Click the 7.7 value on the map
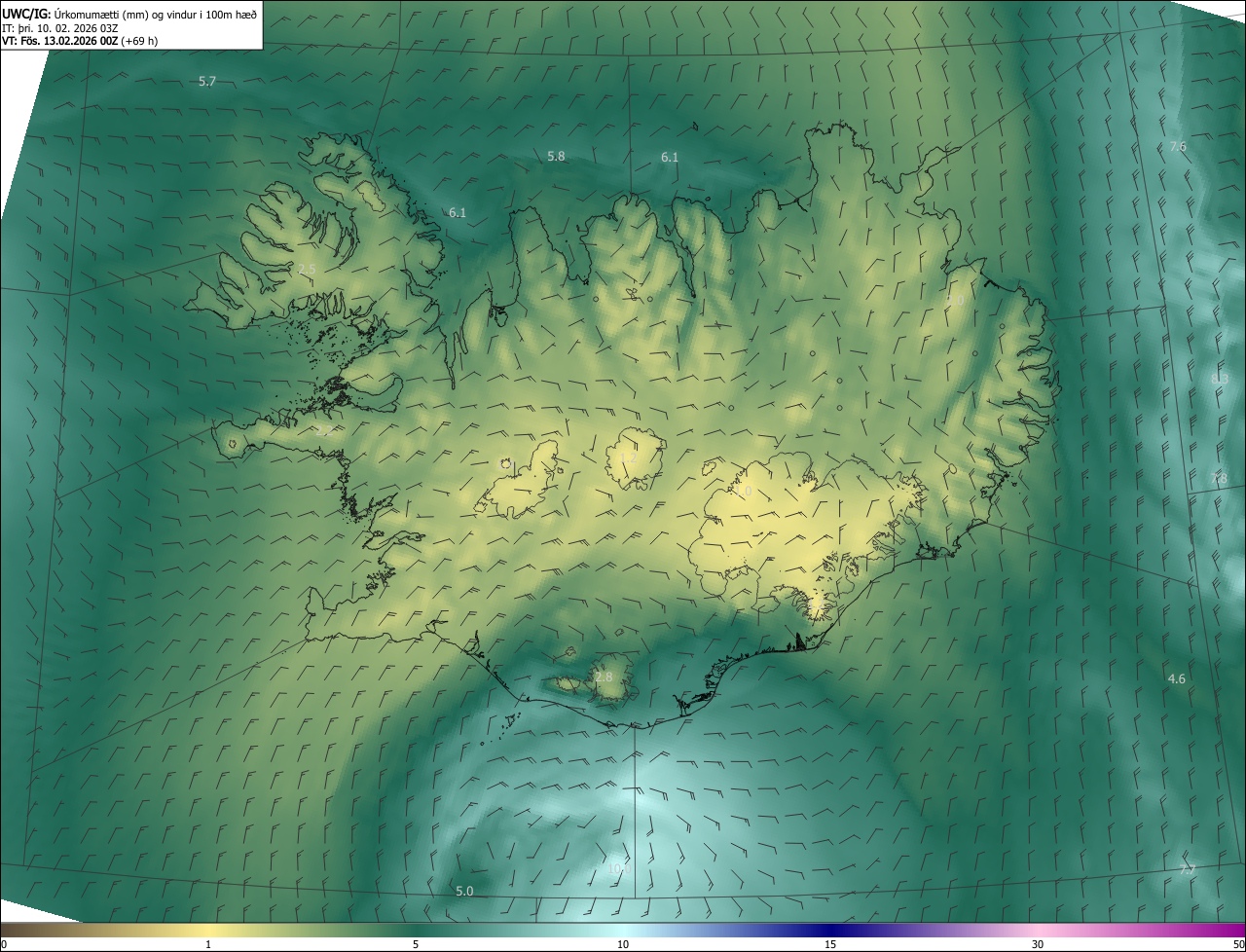1246x952 pixels. pos(1188,869)
